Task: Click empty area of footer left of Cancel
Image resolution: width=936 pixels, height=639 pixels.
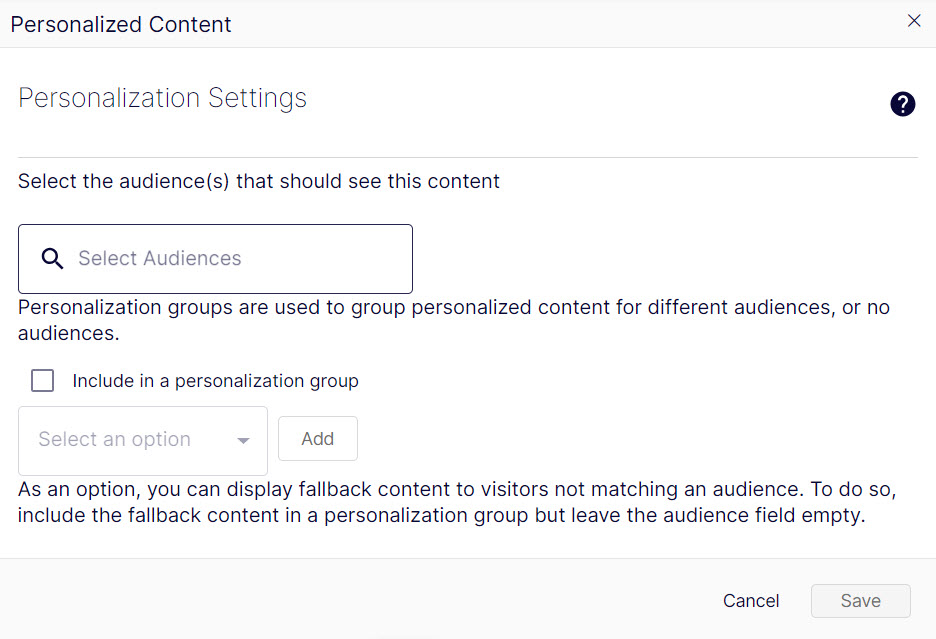Action: click(x=358, y=600)
